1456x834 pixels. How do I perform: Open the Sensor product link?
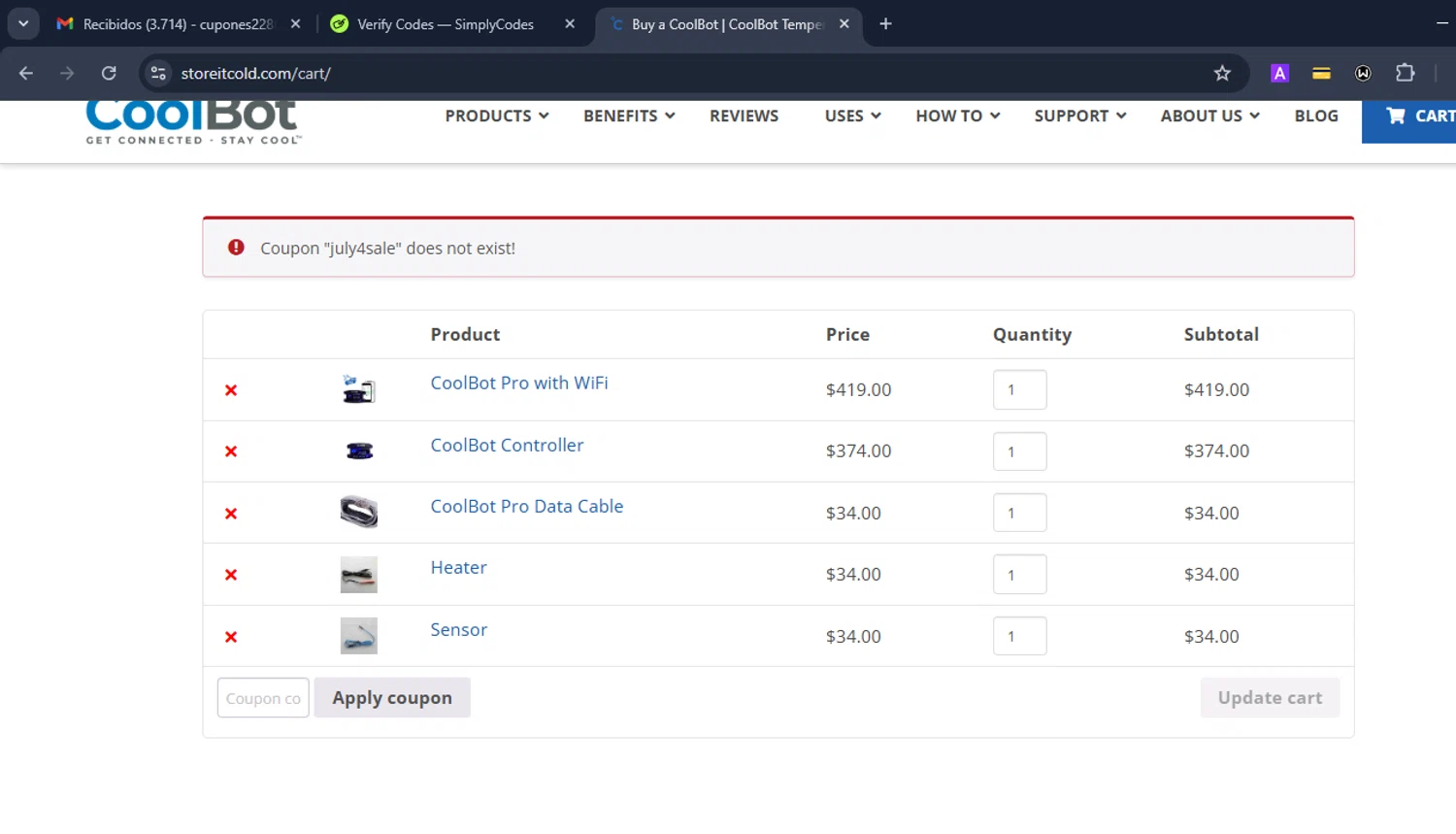pos(459,629)
